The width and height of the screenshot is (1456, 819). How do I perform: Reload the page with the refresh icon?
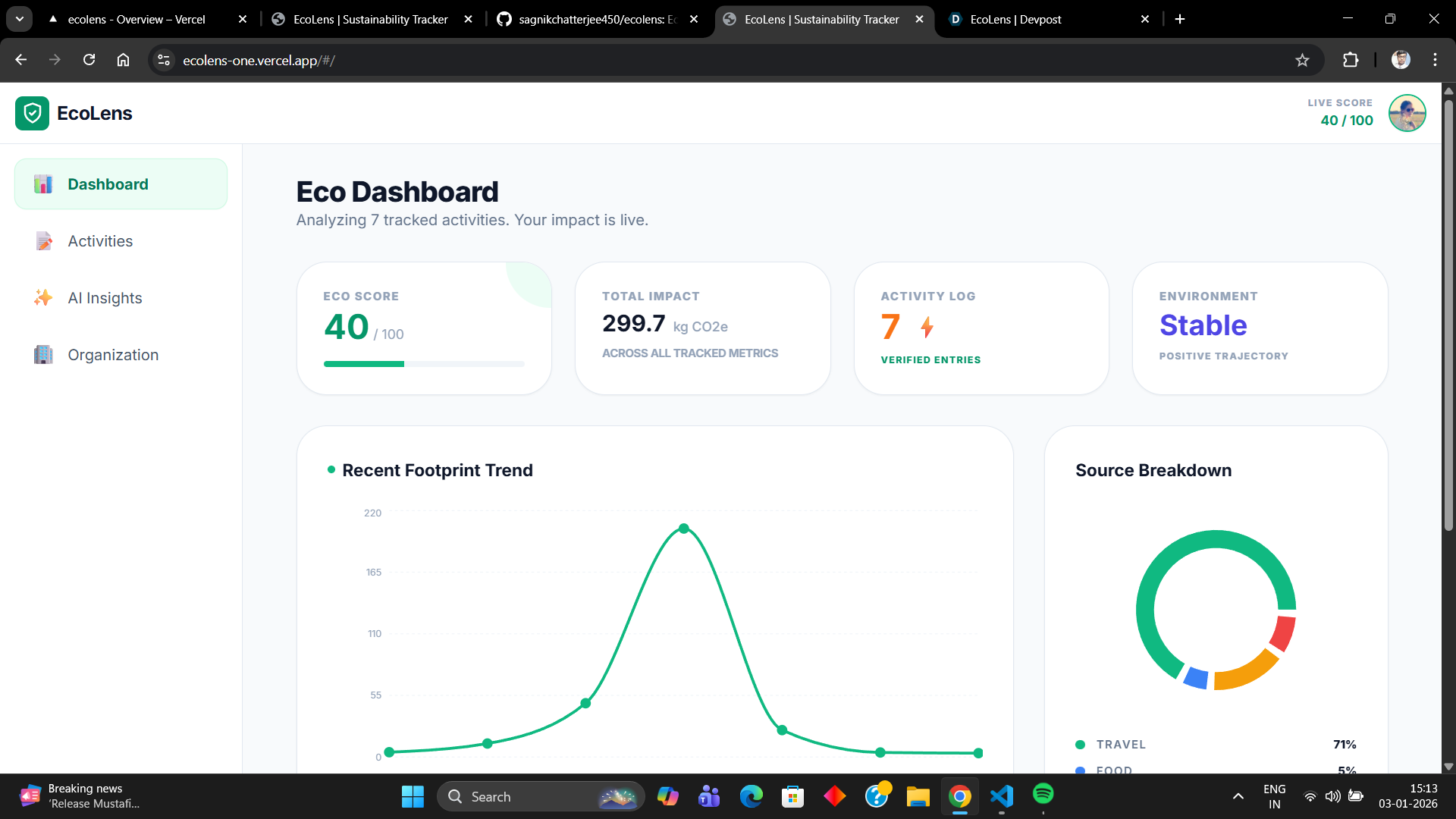pyautogui.click(x=89, y=61)
